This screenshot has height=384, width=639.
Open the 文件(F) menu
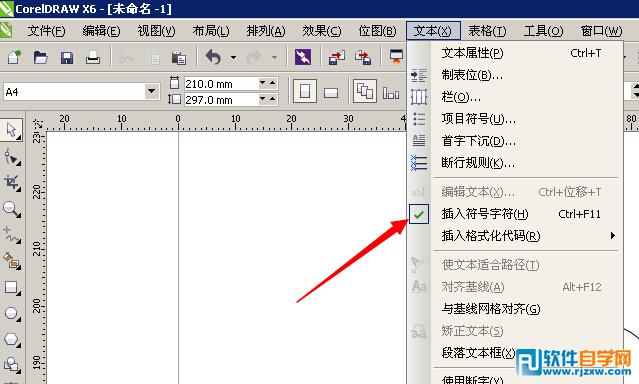pyautogui.click(x=46, y=31)
